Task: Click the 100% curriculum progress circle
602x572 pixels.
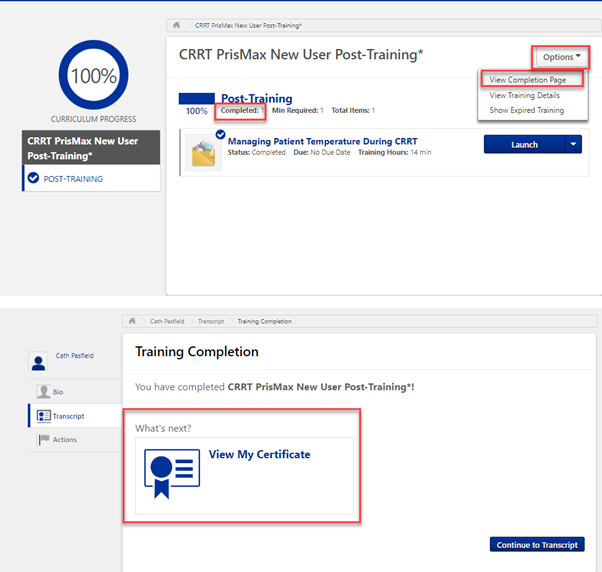Action: tap(94, 75)
